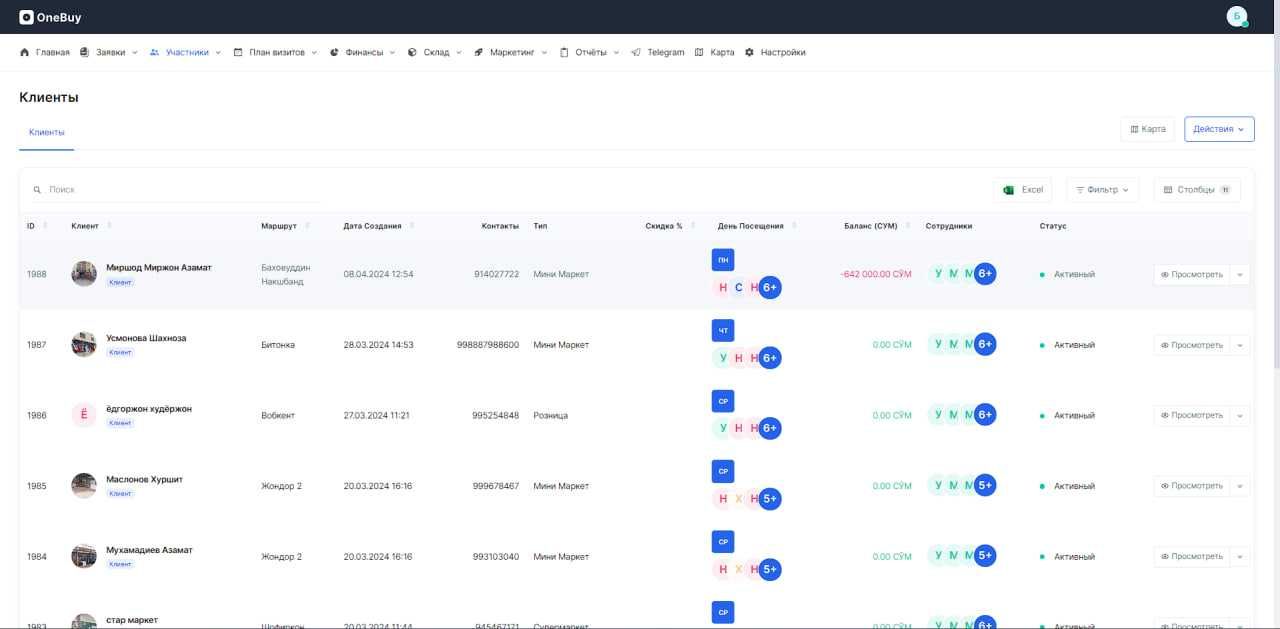
Task: Sort by Скидка % column
Action: point(669,226)
